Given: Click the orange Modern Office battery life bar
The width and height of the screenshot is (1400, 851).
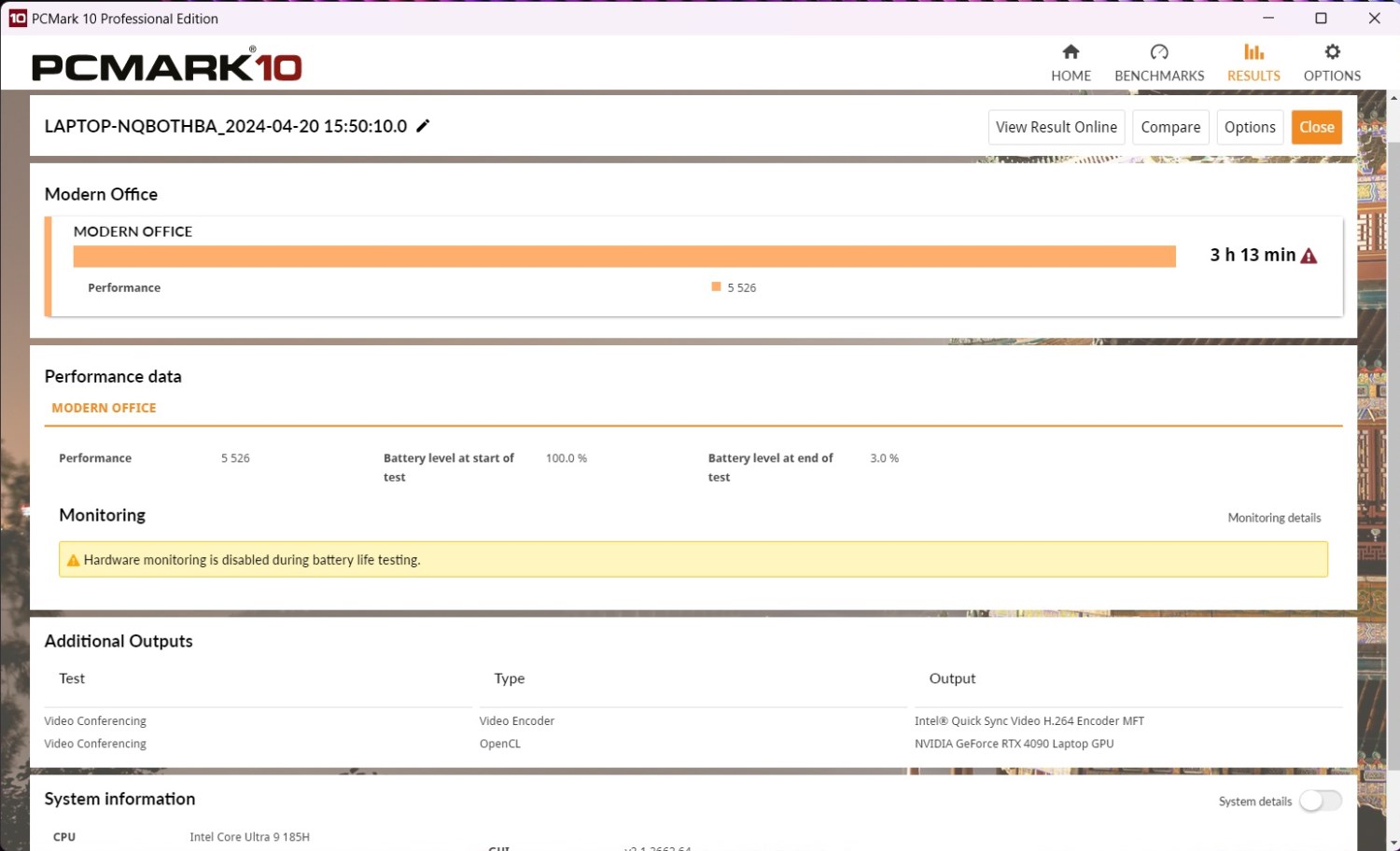Looking at the screenshot, I should [x=624, y=257].
